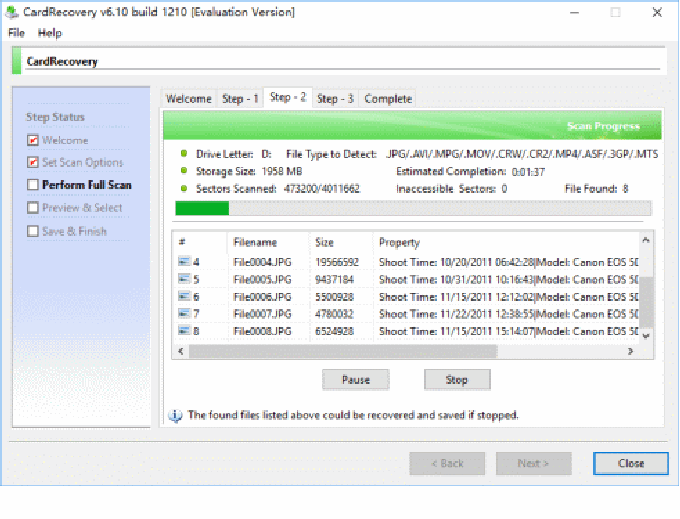The width and height of the screenshot is (680, 519).
Task: Click the horizontal scrollbar right arrow
Action: click(x=630, y=351)
